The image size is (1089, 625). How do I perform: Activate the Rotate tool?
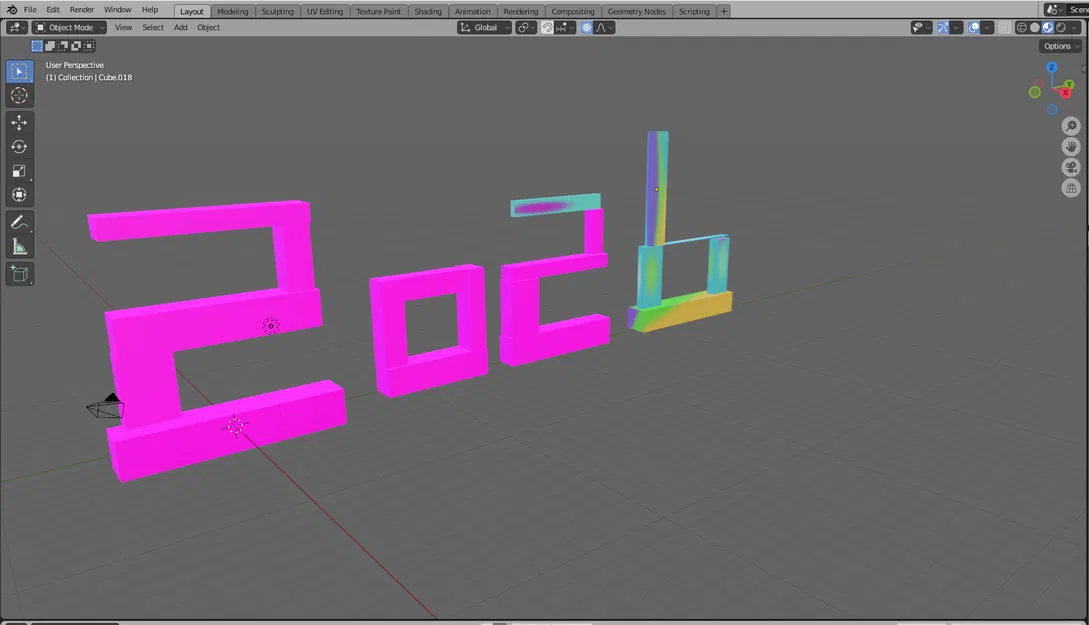click(x=19, y=147)
